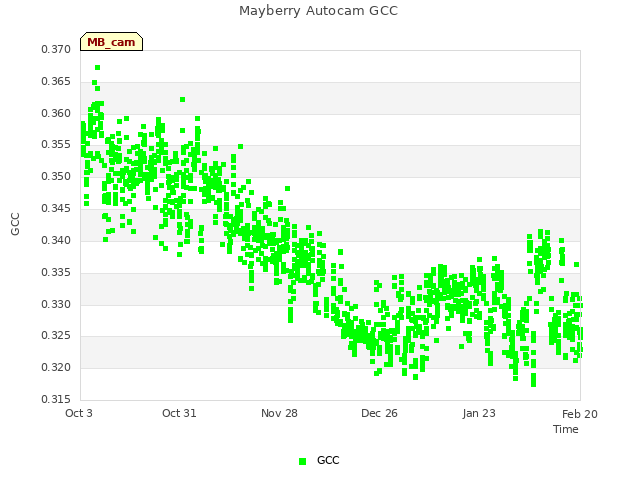Select the chart title Mayberry Autocam GCC
The width and height of the screenshot is (640, 480).
point(318,11)
